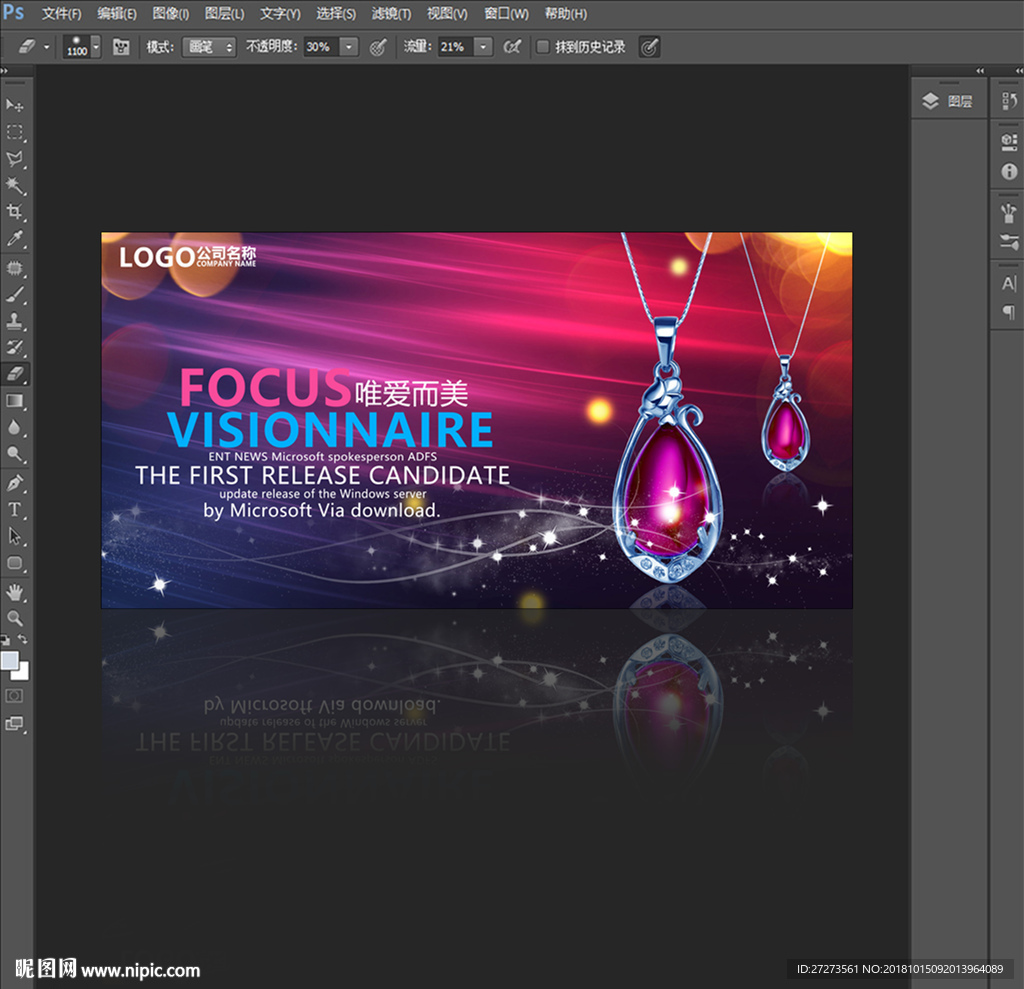The image size is (1024, 989).
Task: Select the Hand tool
Action: pyautogui.click(x=14, y=592)
